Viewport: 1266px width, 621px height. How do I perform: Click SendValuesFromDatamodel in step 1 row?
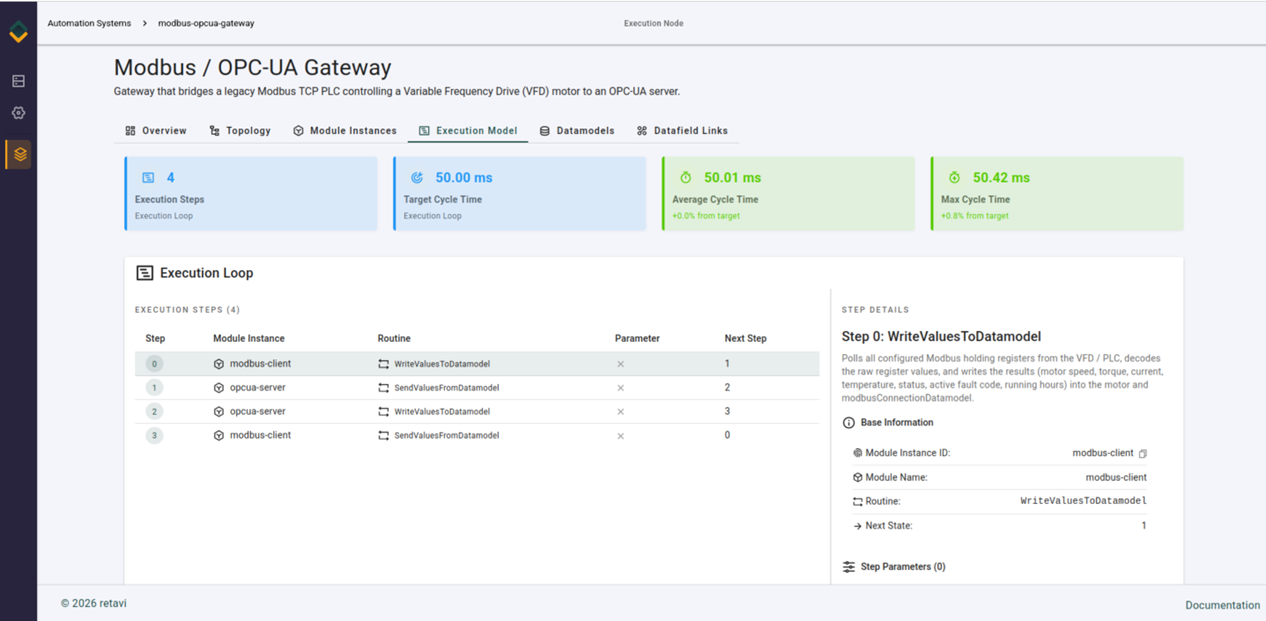[x=446, y=388]
